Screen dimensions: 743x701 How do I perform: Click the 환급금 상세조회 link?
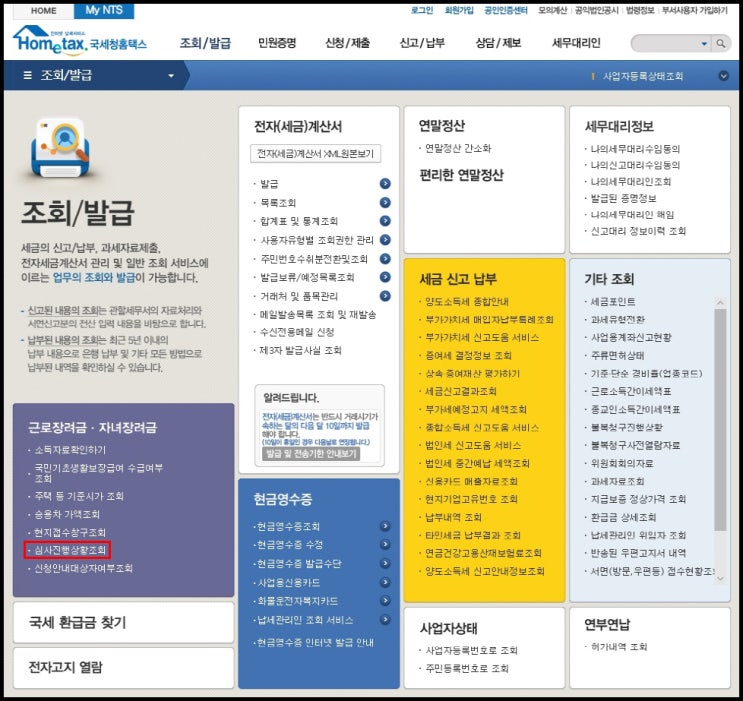tap(623, 517)
